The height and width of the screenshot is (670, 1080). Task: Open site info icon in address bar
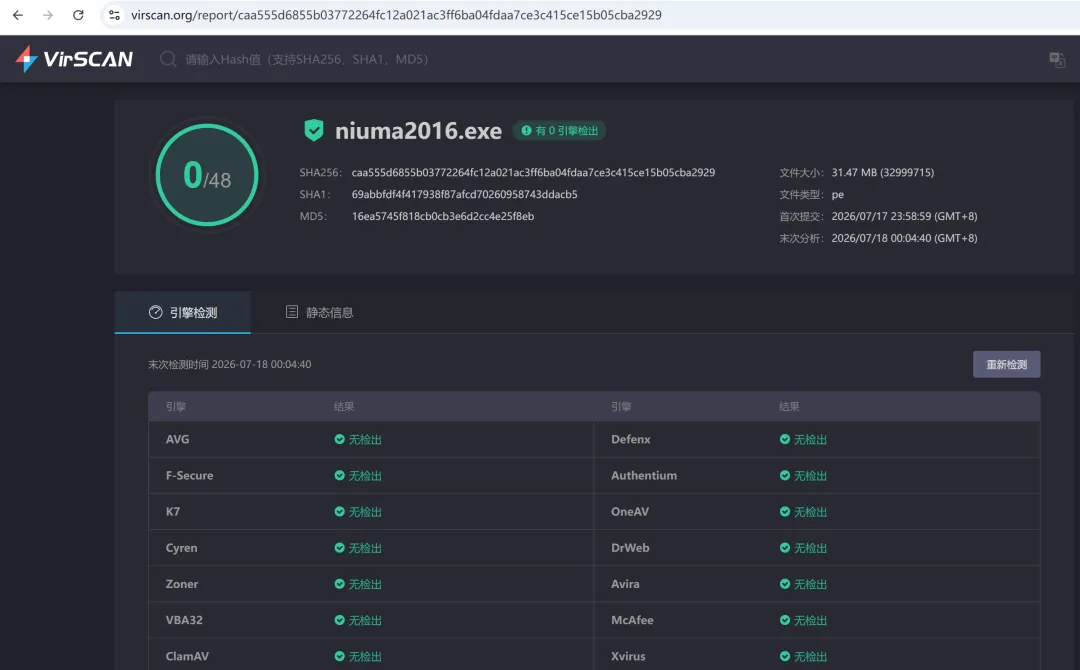[114, 15]
